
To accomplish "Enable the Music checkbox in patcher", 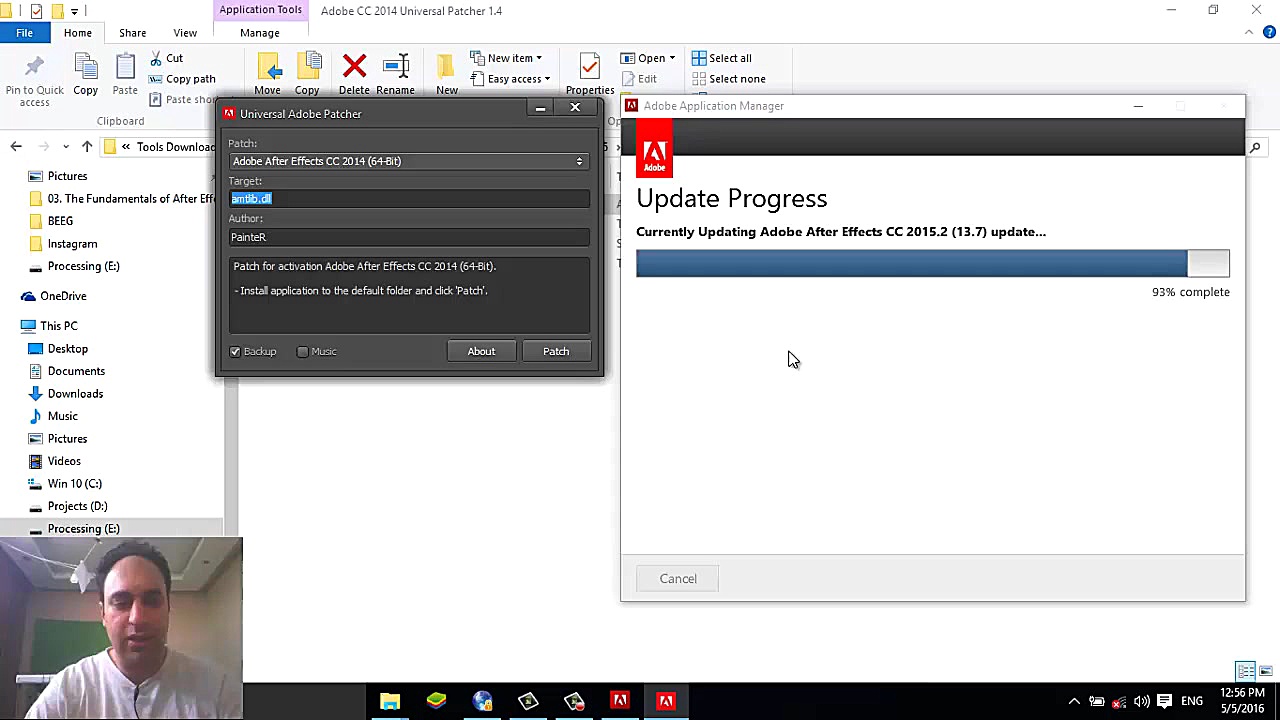I will point(303,352).
